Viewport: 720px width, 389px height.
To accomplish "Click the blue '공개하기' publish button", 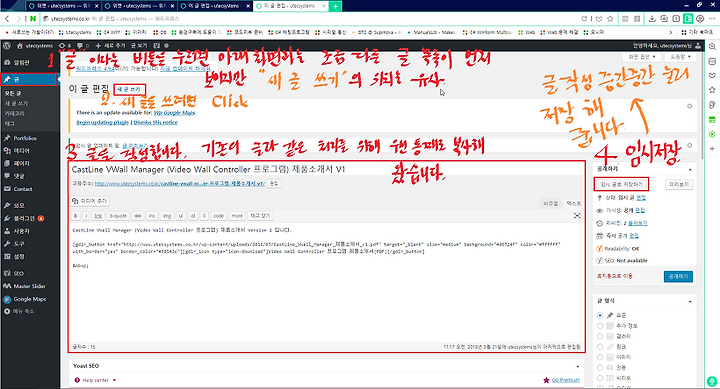I will click(x=678, y=276).
